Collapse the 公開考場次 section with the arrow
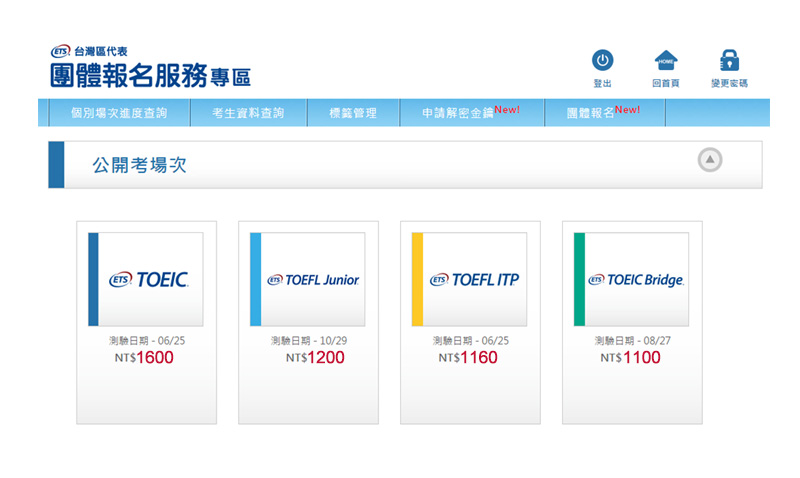The width and height of the screenshot is (800, 478). [710, 160]
